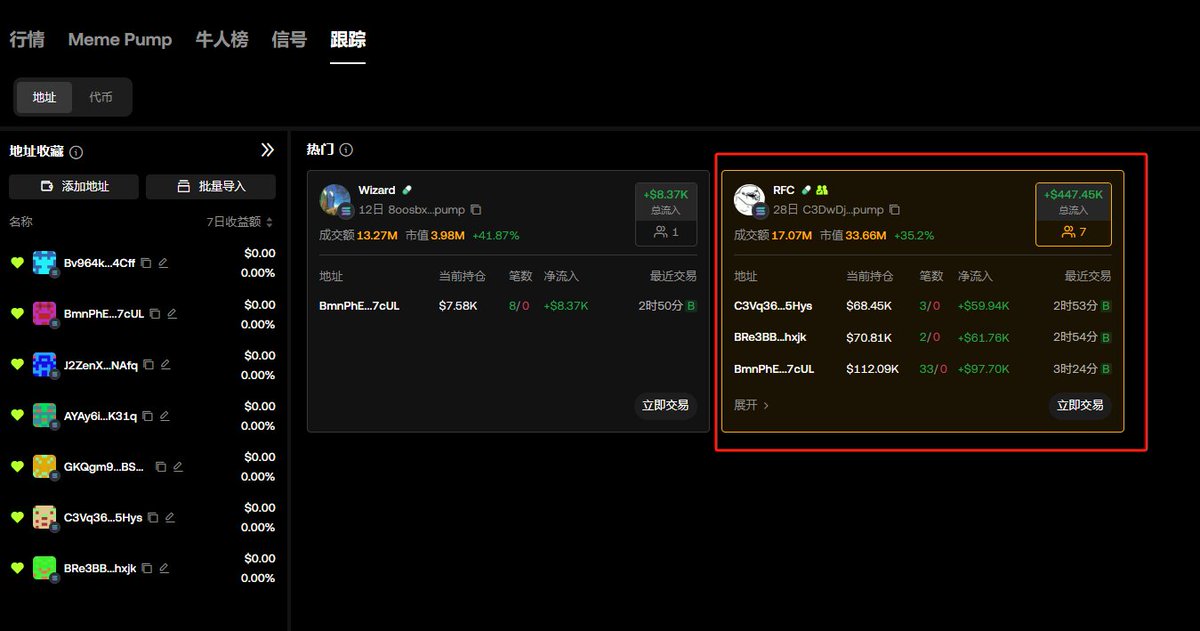
Task: Sort by 7日收益额 column
Action: point(240,221)
